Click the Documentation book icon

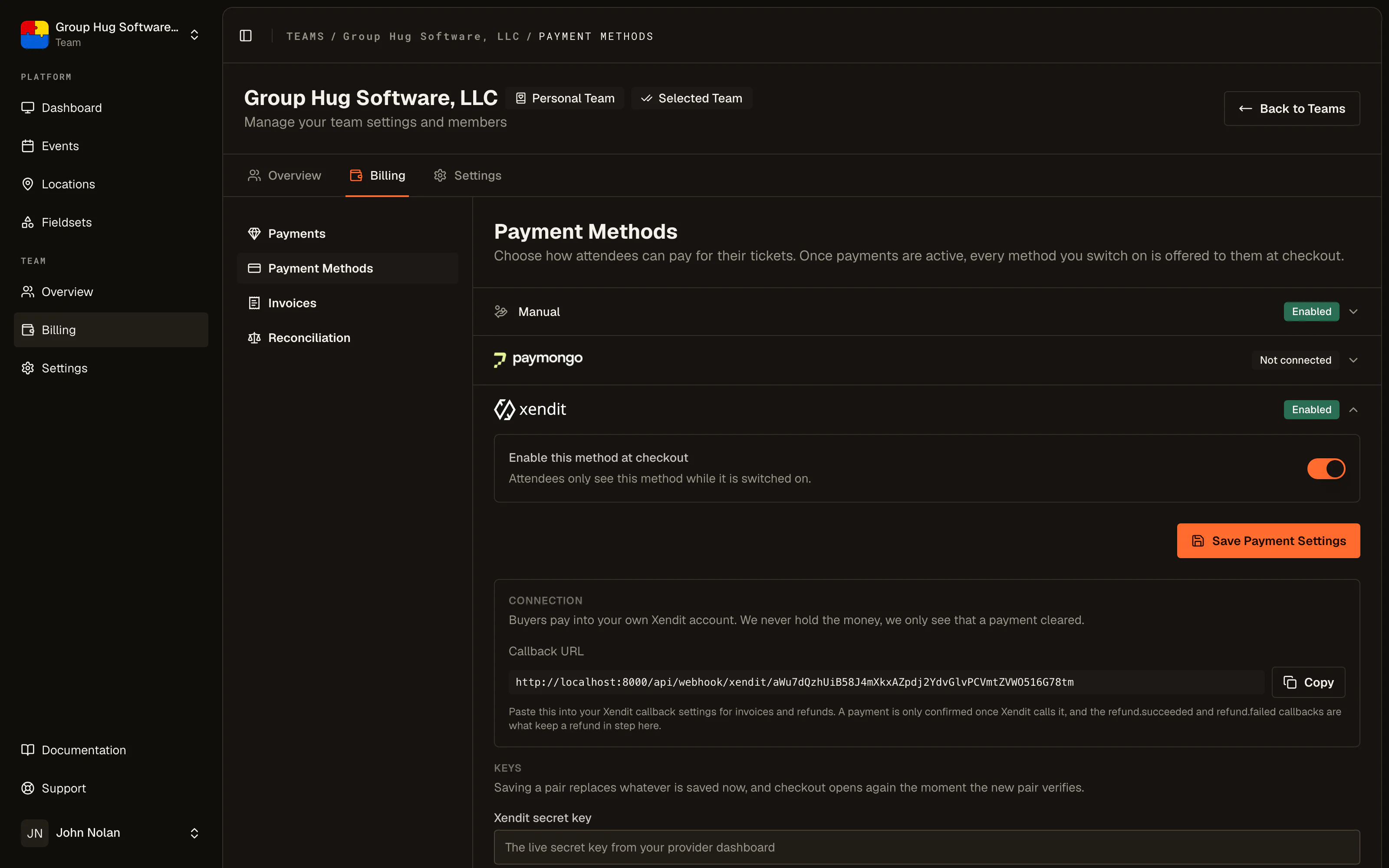(27, 750)
